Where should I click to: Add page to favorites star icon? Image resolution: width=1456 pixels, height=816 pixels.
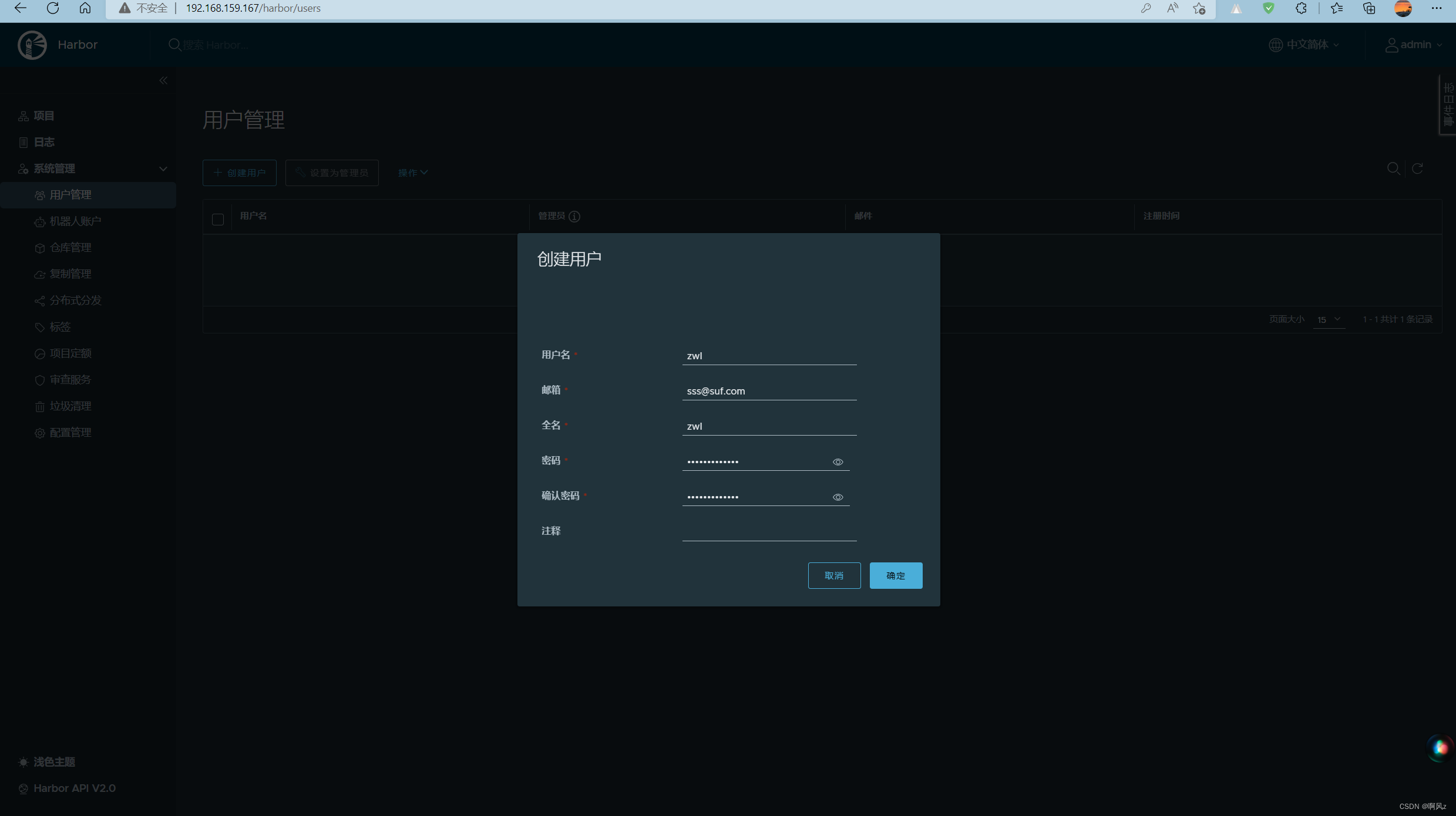[1199, 8]
